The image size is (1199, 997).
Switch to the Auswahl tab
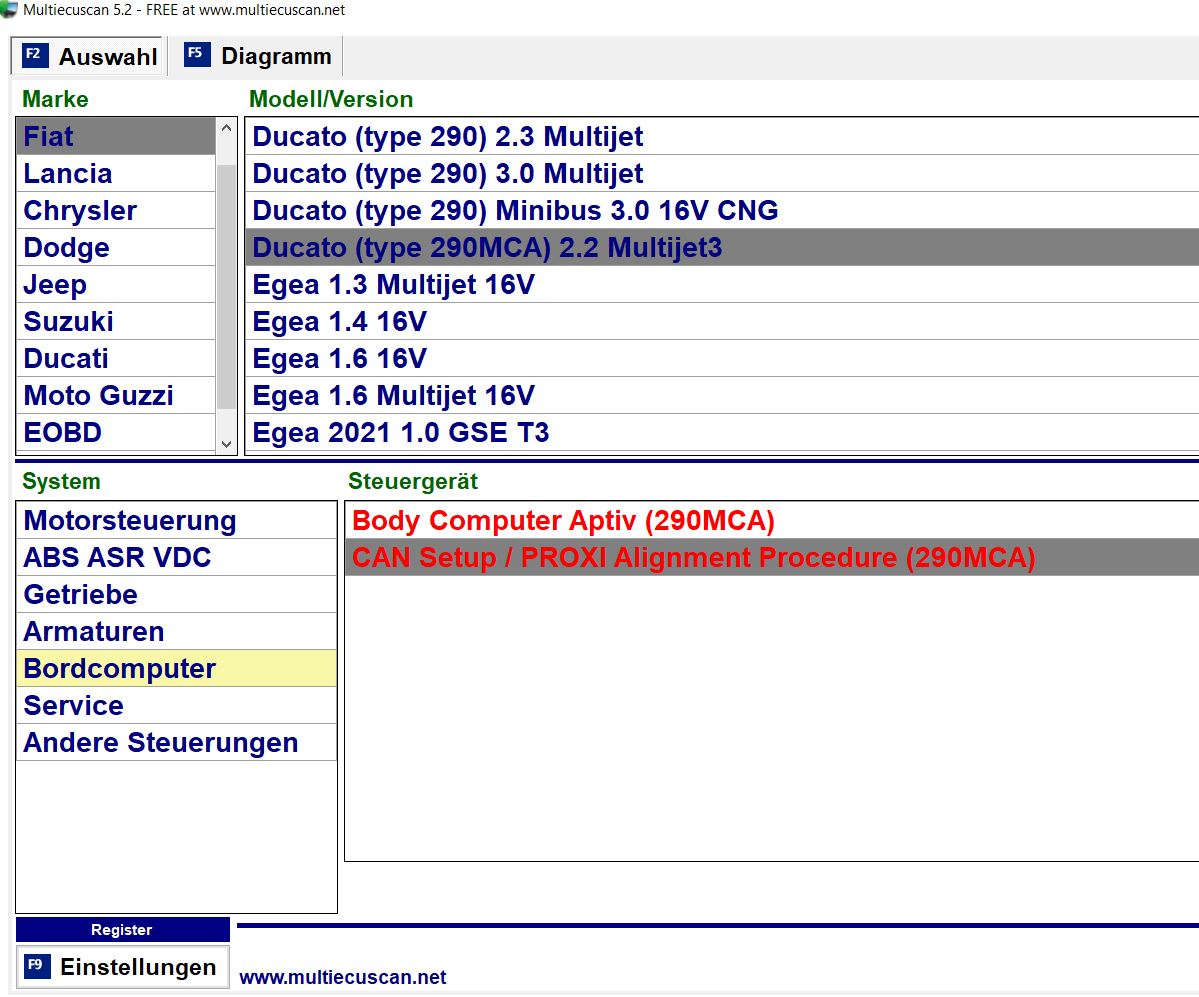[x=87, y=56]
